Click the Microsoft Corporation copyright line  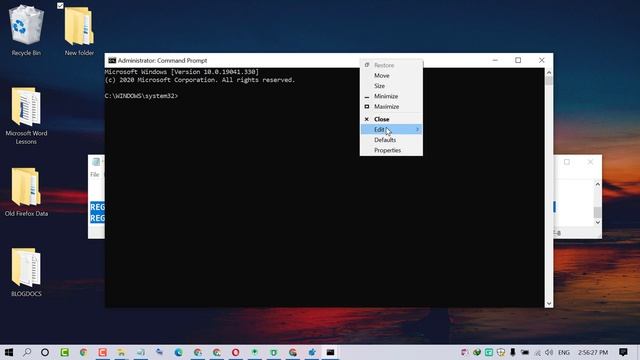tap(200, 80)
